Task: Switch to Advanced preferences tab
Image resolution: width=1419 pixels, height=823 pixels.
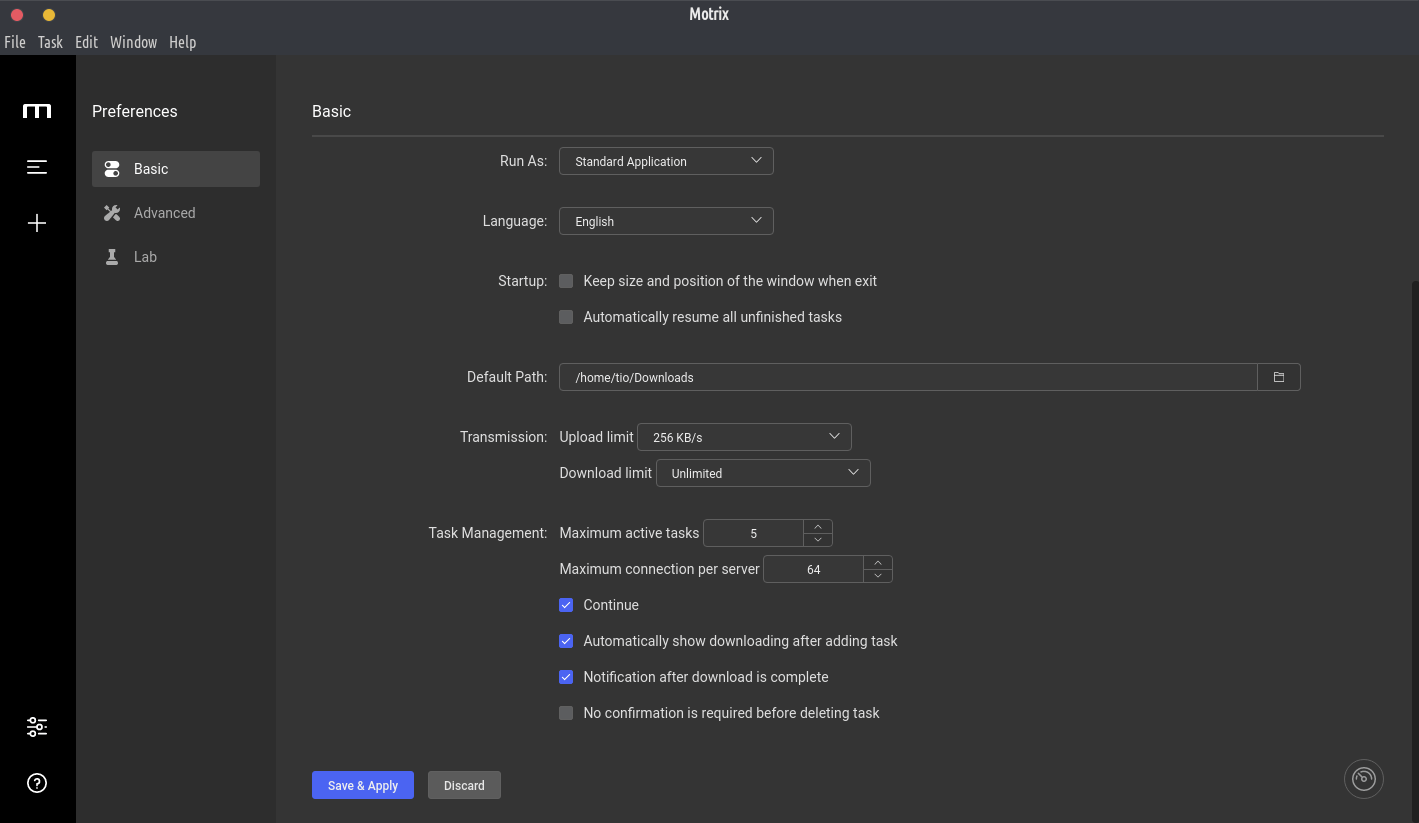Action: (164, 213)
